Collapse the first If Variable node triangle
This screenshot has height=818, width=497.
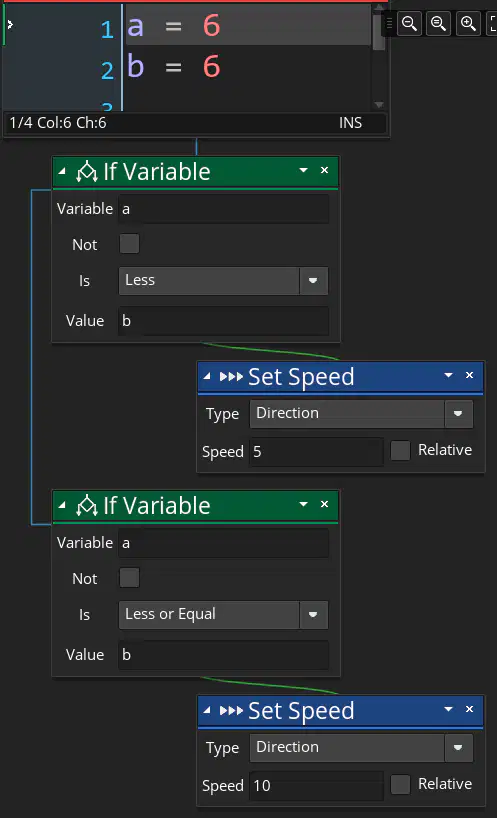(x=62, y=171)
